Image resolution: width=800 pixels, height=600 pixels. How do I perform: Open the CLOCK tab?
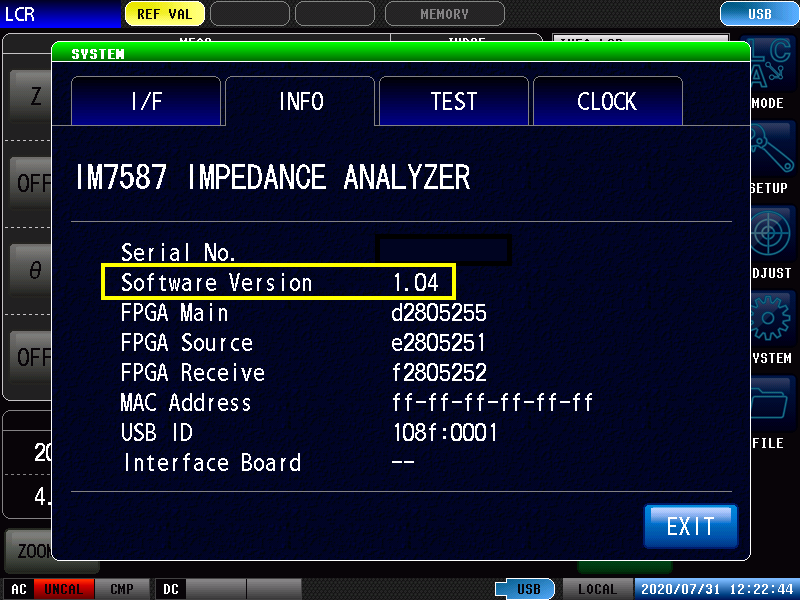[x=608, y=101]
